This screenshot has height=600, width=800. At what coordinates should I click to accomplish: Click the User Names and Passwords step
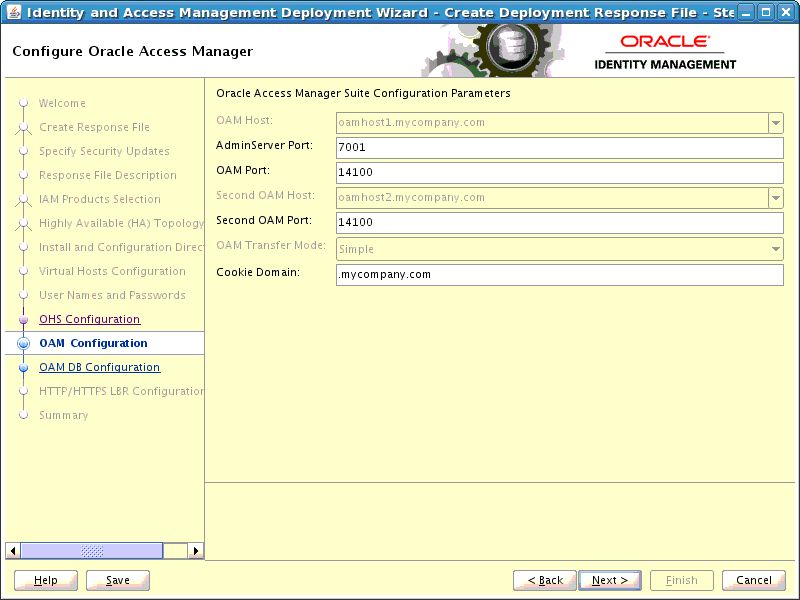(x=112, y=295)
